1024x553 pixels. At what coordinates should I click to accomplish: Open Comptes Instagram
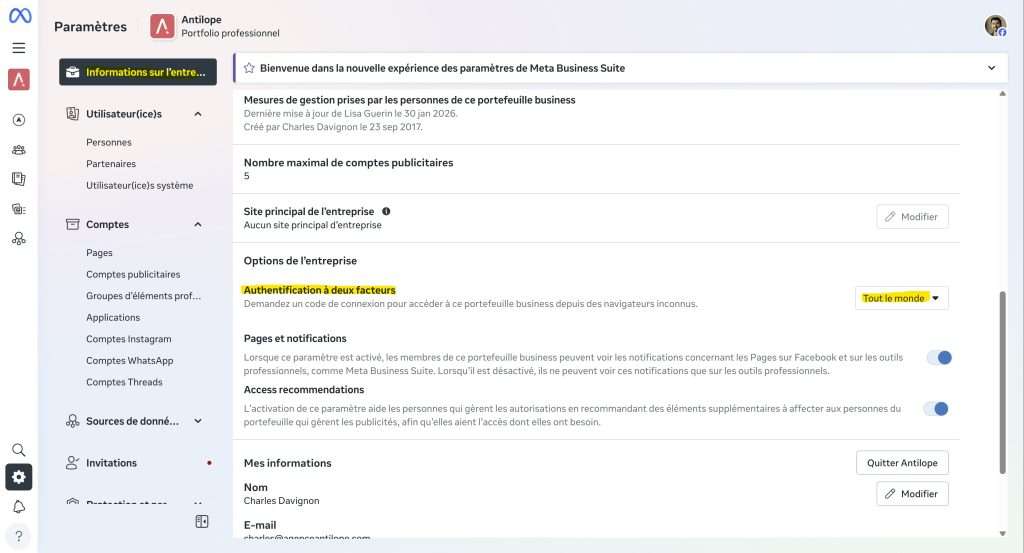point(129,339)
